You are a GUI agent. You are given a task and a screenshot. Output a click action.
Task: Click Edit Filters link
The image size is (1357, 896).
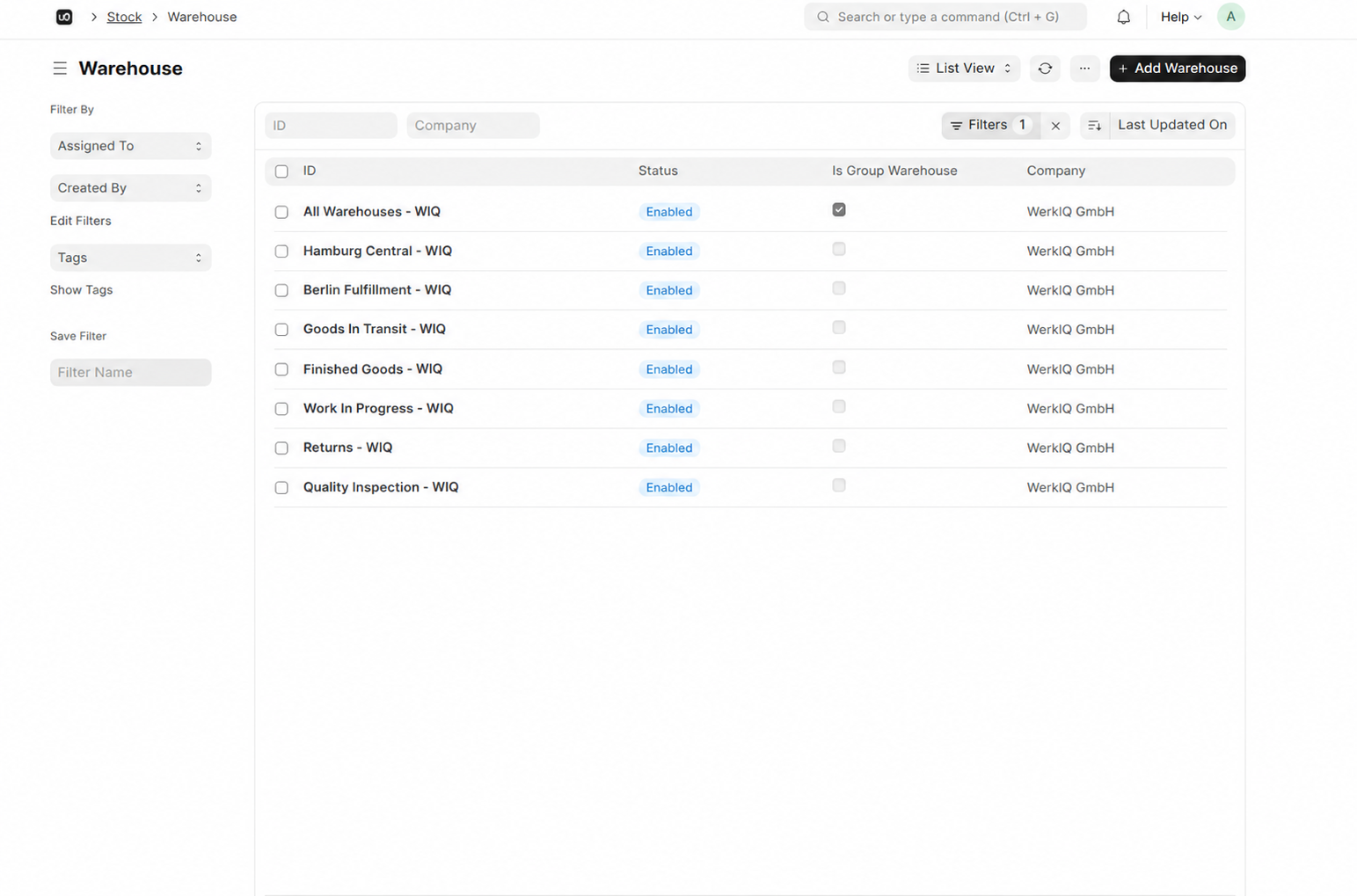81,221
